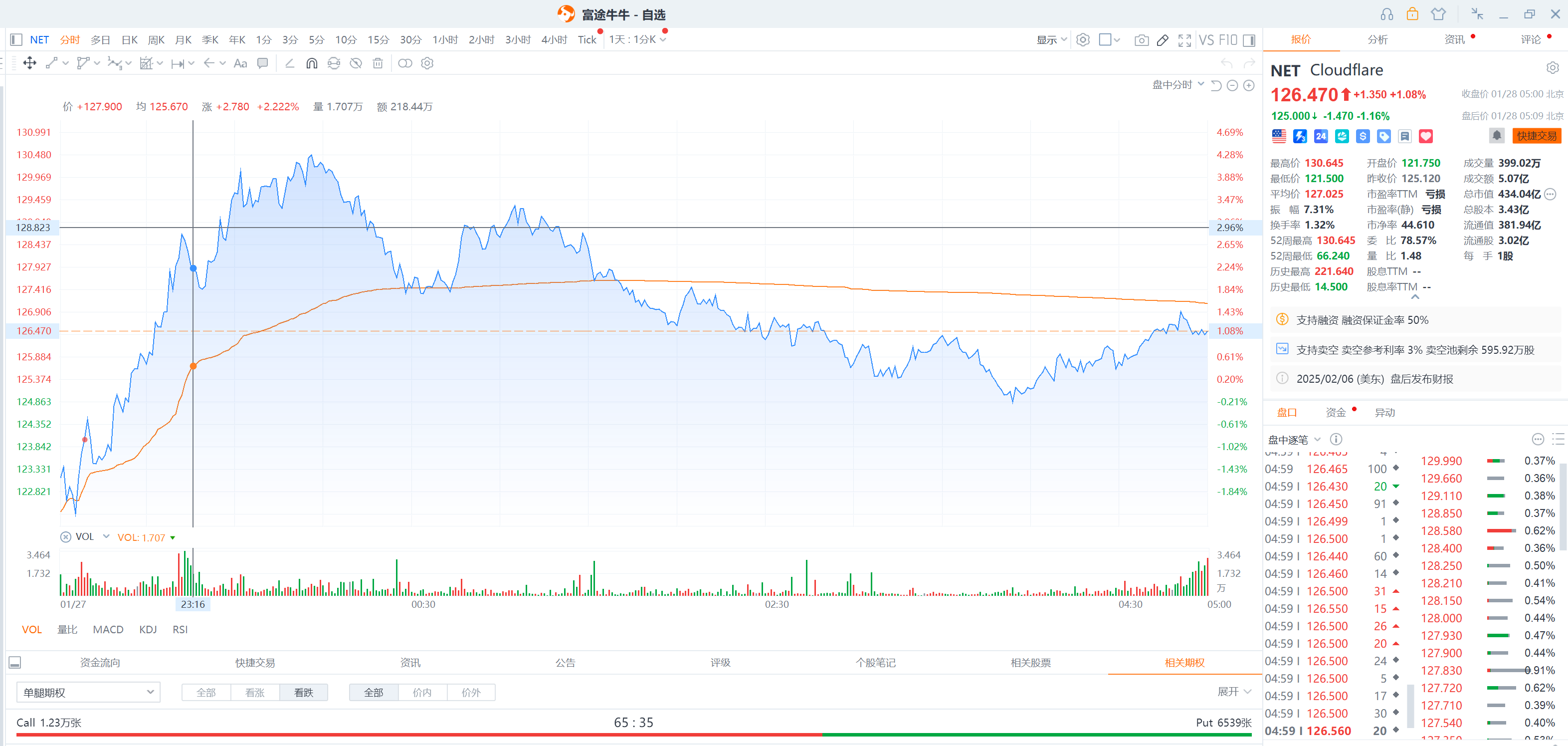Open the drawing toolbar settings gear
The width and height of the screenshot is (1568, 746).
coord(427,63)
